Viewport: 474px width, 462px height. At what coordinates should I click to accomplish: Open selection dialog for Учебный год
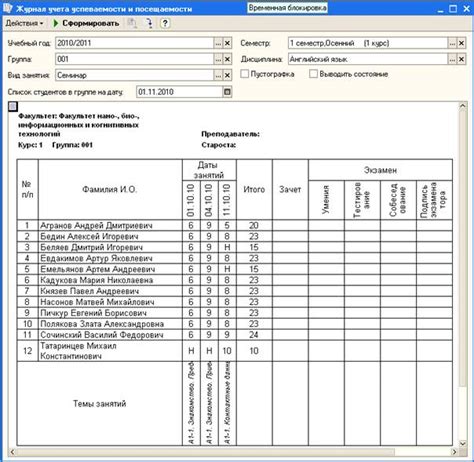(218, 43)
